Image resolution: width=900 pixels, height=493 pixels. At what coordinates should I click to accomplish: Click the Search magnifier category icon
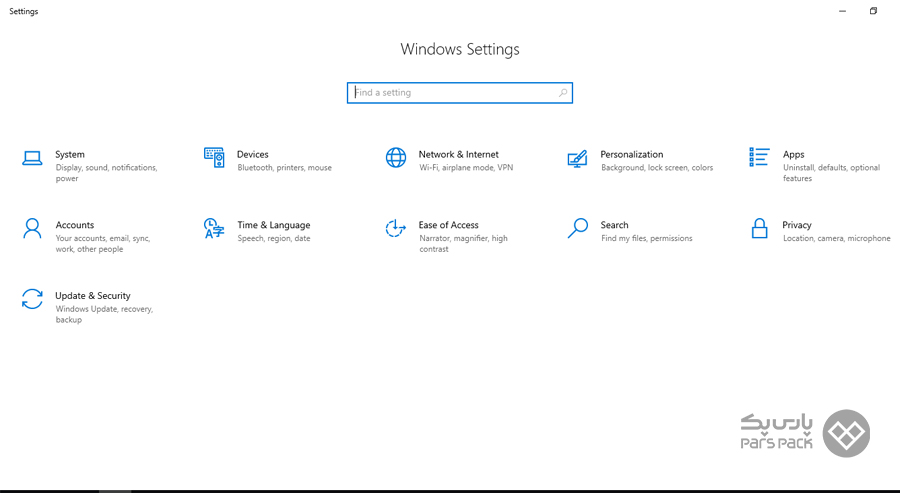coord(577,228)
